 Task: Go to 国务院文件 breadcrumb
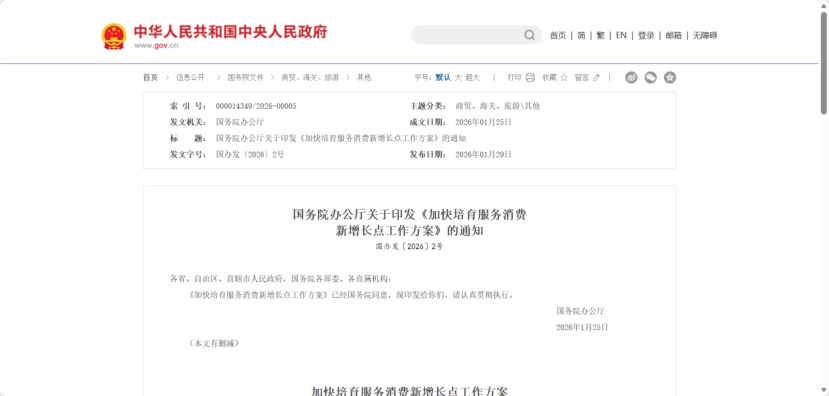(245, 78)
